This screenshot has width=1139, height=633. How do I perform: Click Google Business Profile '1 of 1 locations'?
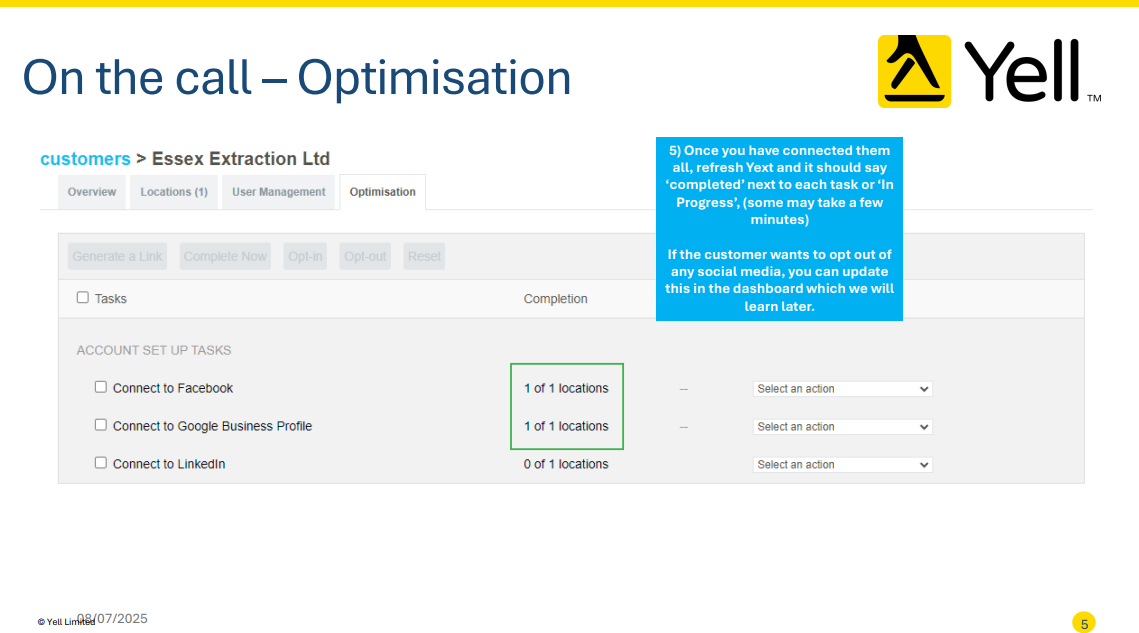click(x=566, y=426)
